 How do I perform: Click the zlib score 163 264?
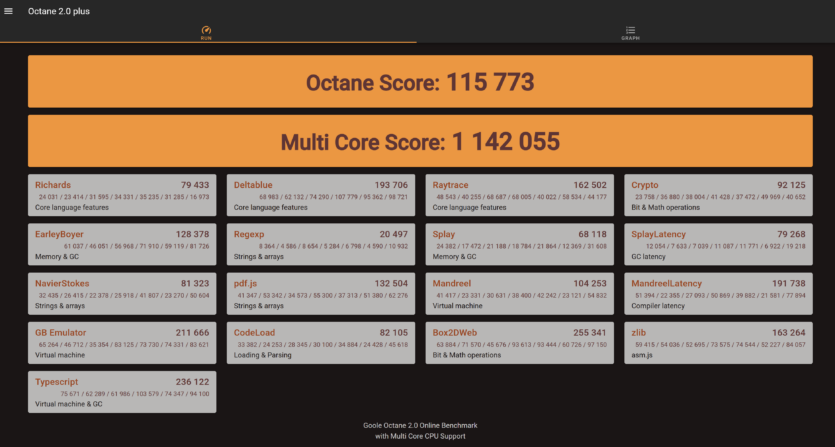click(789, 332)
